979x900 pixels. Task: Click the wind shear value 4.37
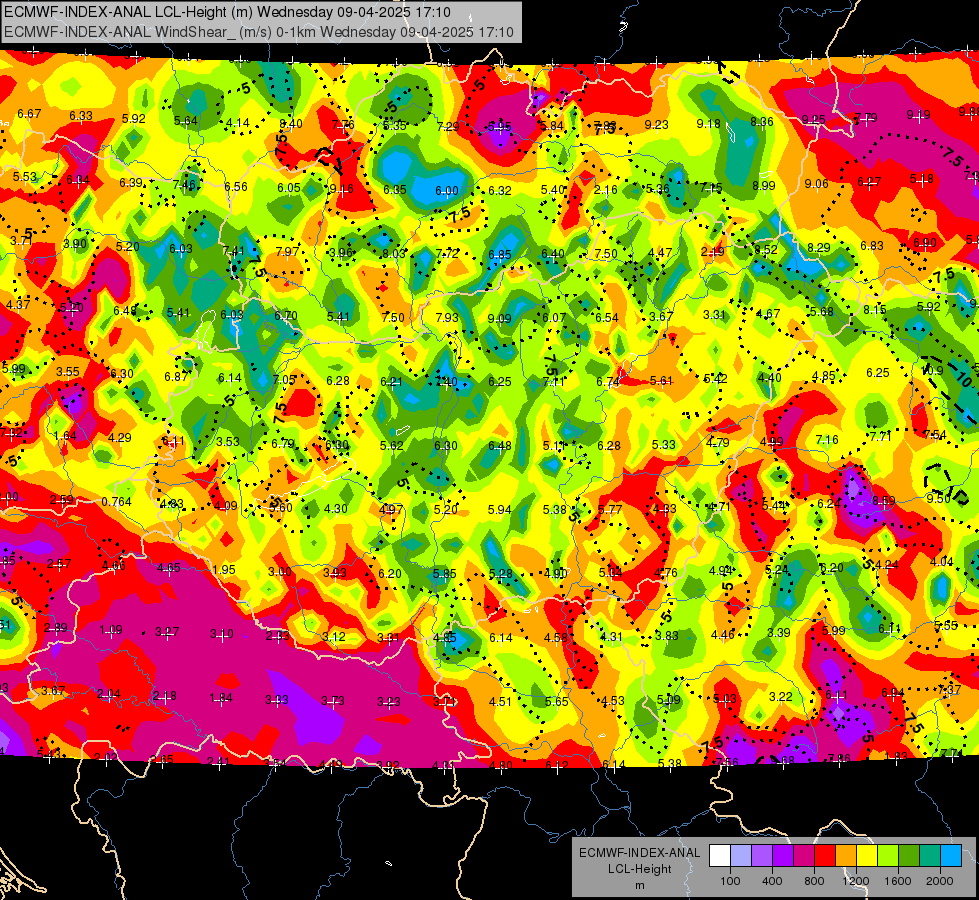pyautogui.click(x=17, y=305)
